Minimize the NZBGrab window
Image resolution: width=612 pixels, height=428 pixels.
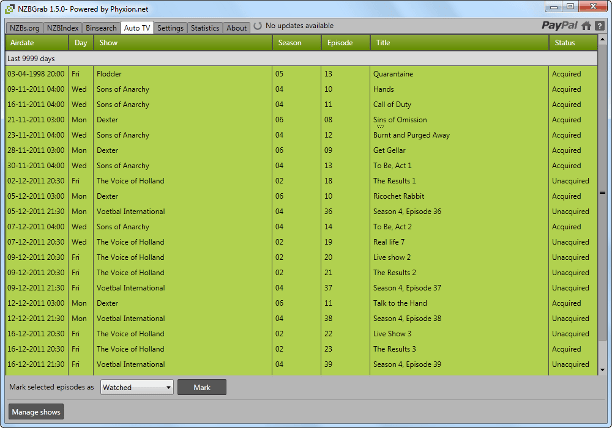pos(553,7)
